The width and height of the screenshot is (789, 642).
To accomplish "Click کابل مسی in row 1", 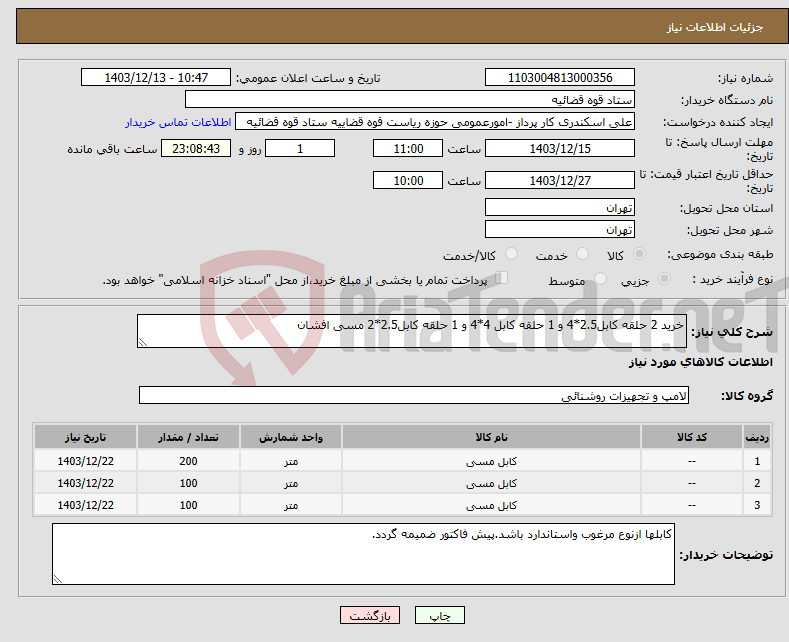I will pos(491,461).
